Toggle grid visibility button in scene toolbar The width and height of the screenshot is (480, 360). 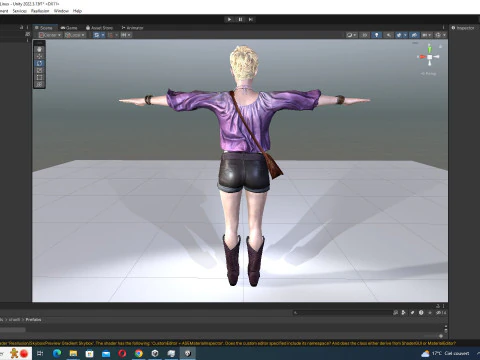point(97,35)
